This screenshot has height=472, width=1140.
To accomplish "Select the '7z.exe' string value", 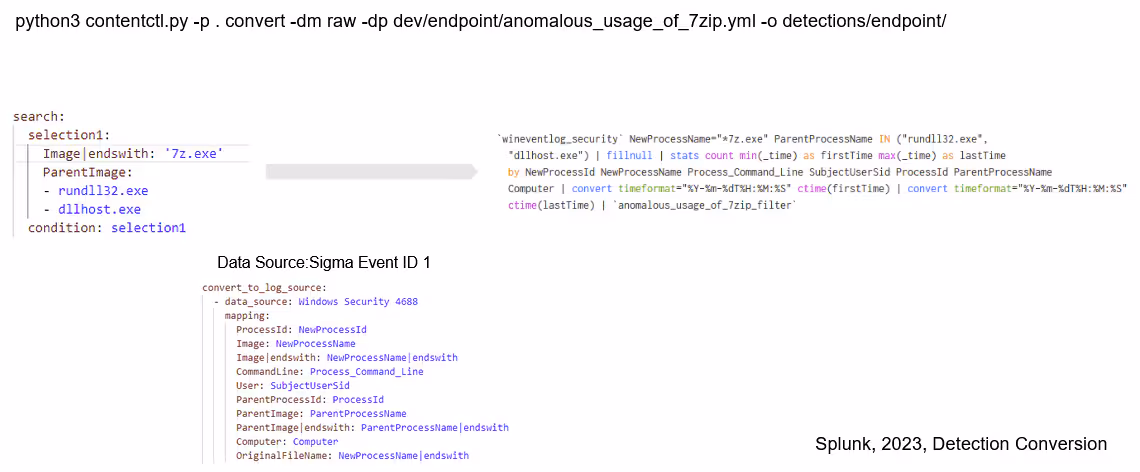I will 193,153.
